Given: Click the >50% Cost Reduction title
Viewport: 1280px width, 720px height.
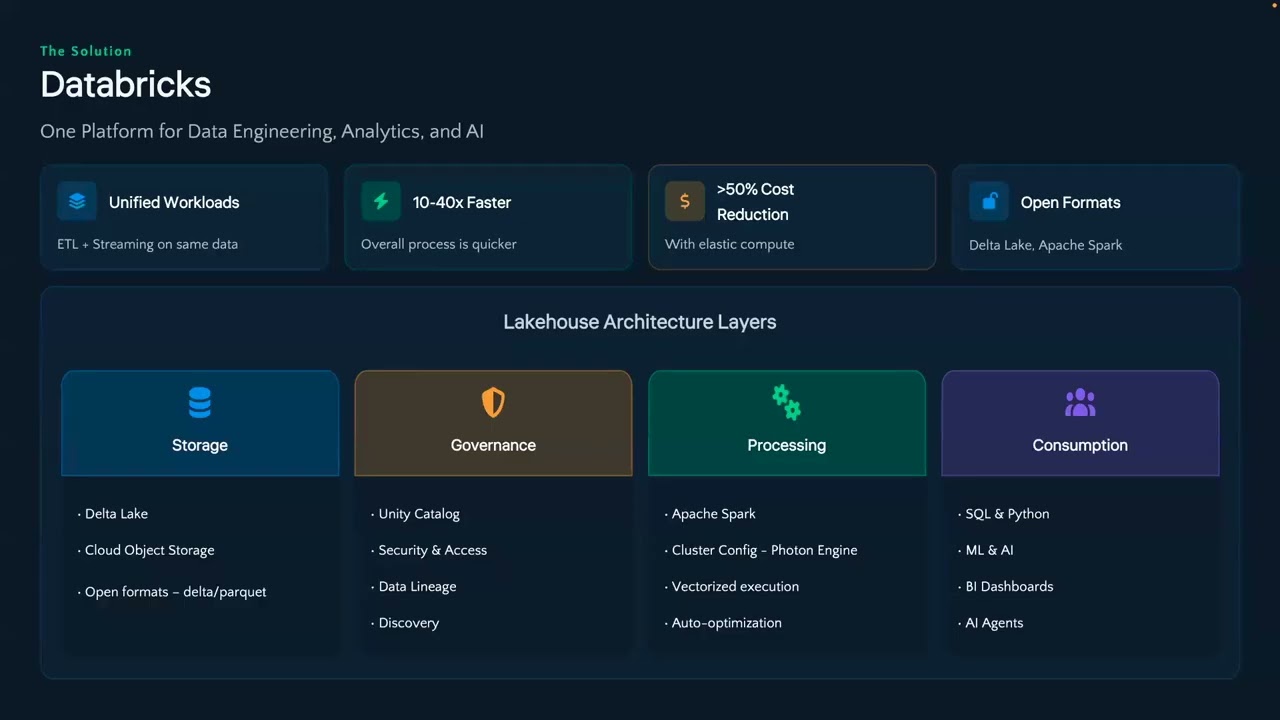Looking at the screenshot, I should click(x=755, y=202).
